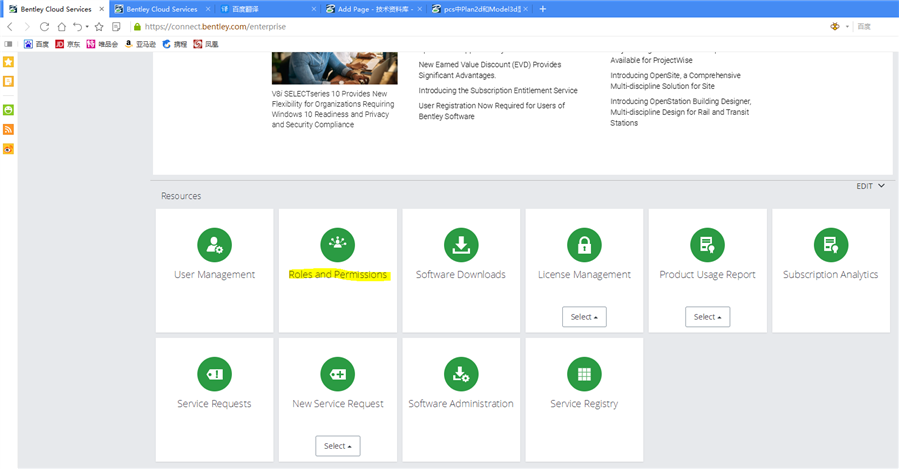The width and height of the screenshot is (899, 469).
Task: Open the User Management icon
Action: [x=214, y=245]
